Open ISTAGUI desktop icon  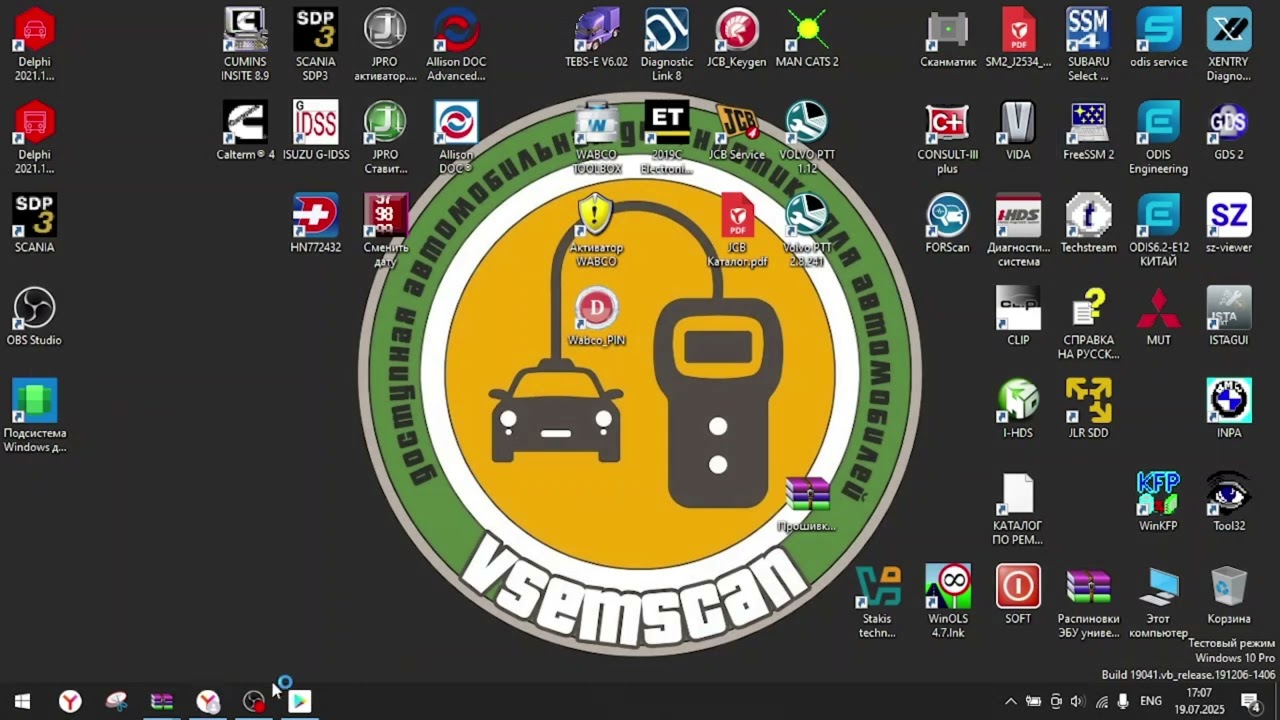(x=1229, y=317)
